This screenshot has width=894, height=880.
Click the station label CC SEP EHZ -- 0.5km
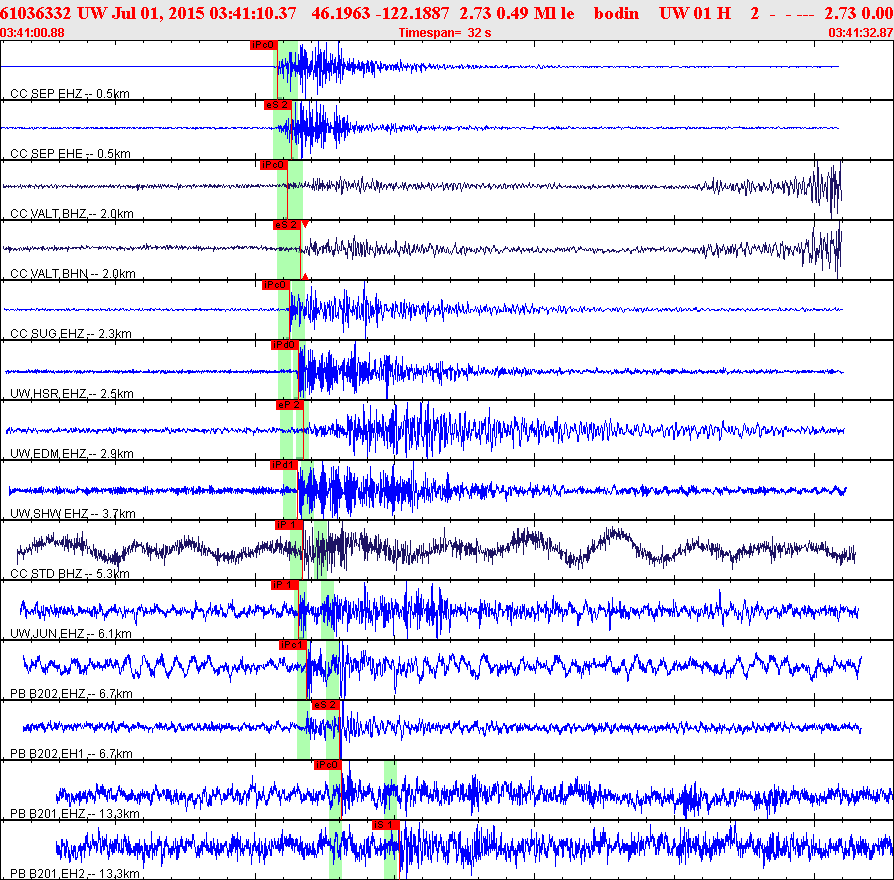(x=70, y=94)
